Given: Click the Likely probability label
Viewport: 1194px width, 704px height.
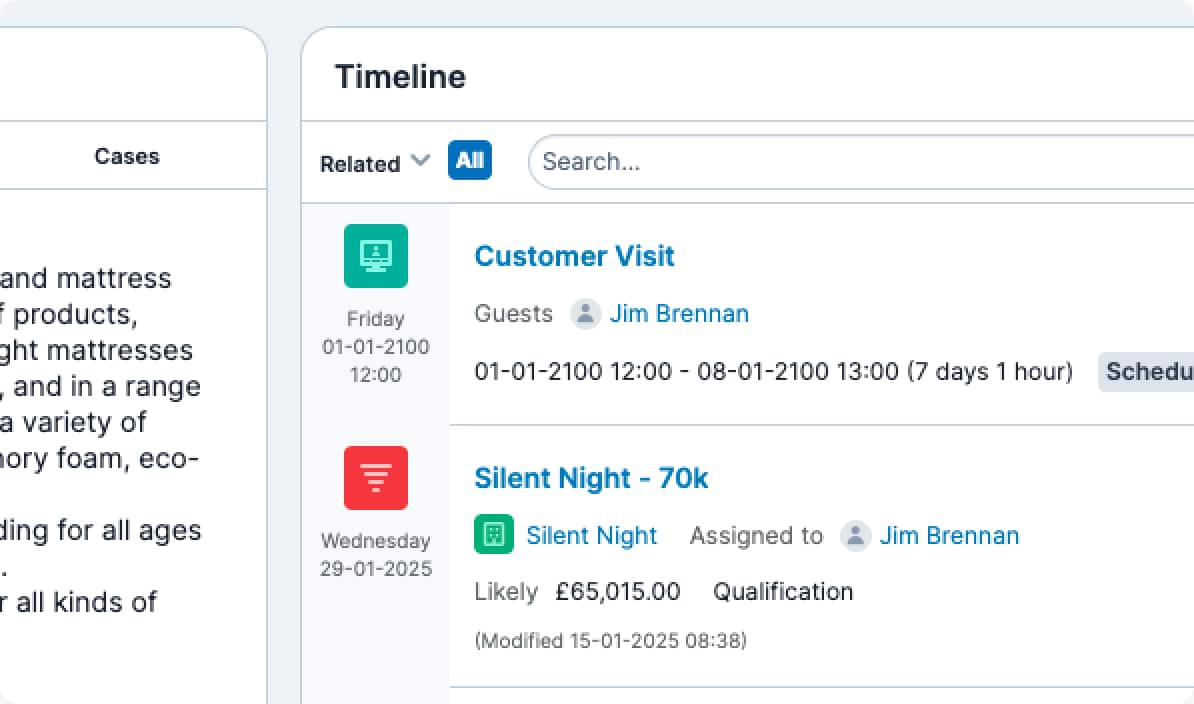Looking at the screenshot, I should pyautogui.click(x=506, y=591).
